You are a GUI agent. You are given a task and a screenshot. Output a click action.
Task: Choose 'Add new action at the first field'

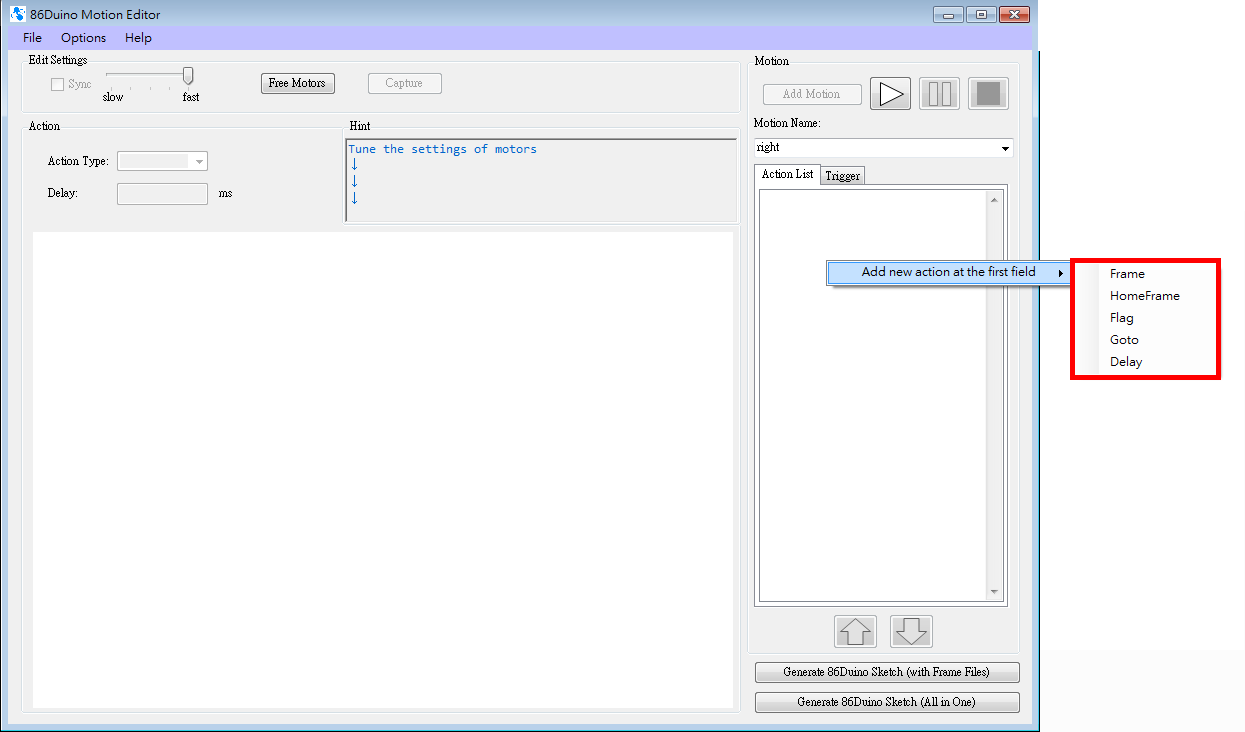point(948,272)
